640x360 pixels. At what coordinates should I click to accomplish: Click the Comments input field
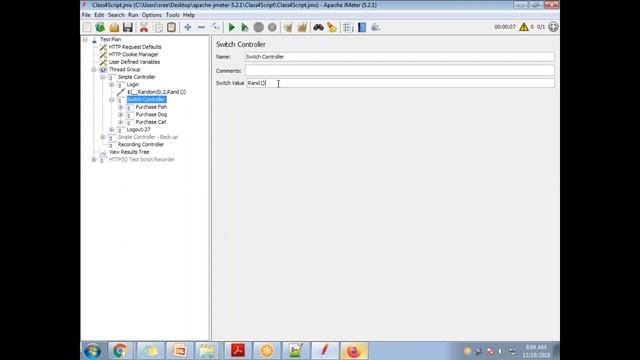click(x=400, y=71)
